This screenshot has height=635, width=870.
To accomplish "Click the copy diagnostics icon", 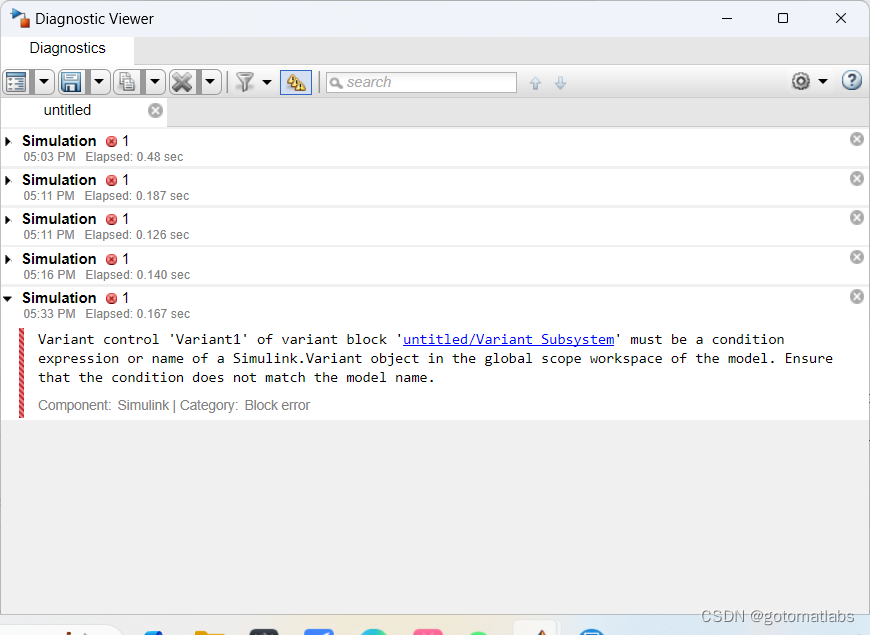I will (127, 83).
